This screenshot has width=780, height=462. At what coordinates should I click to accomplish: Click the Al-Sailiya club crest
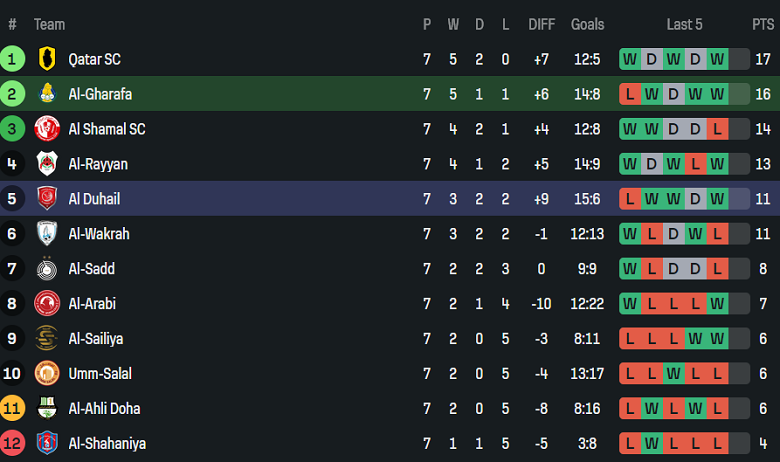tap(47, 339)
